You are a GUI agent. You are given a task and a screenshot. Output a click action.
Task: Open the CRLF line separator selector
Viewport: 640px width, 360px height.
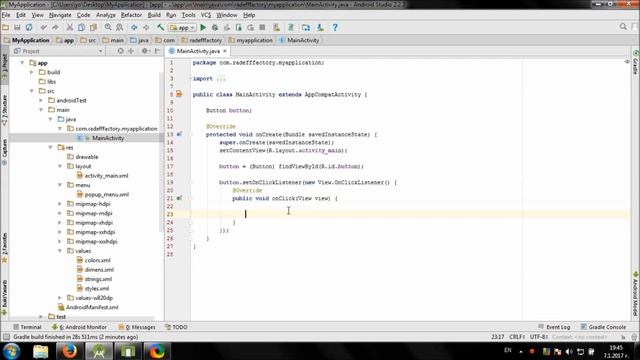[x=517, y=337]
